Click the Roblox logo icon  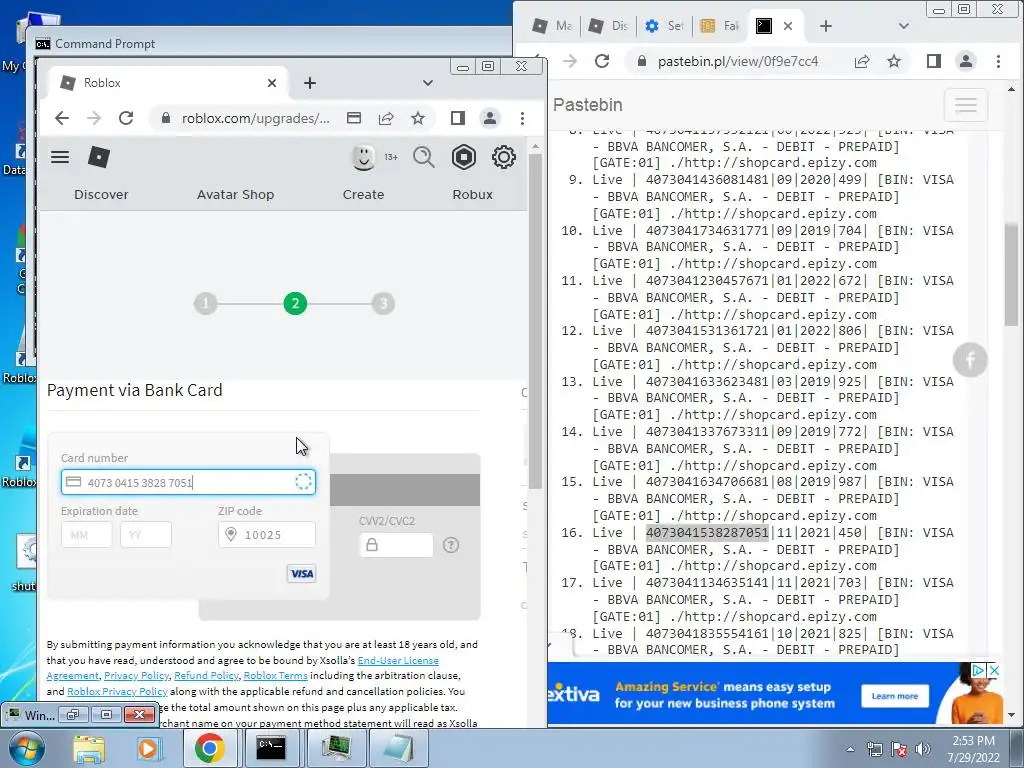[x=99, y=157]
